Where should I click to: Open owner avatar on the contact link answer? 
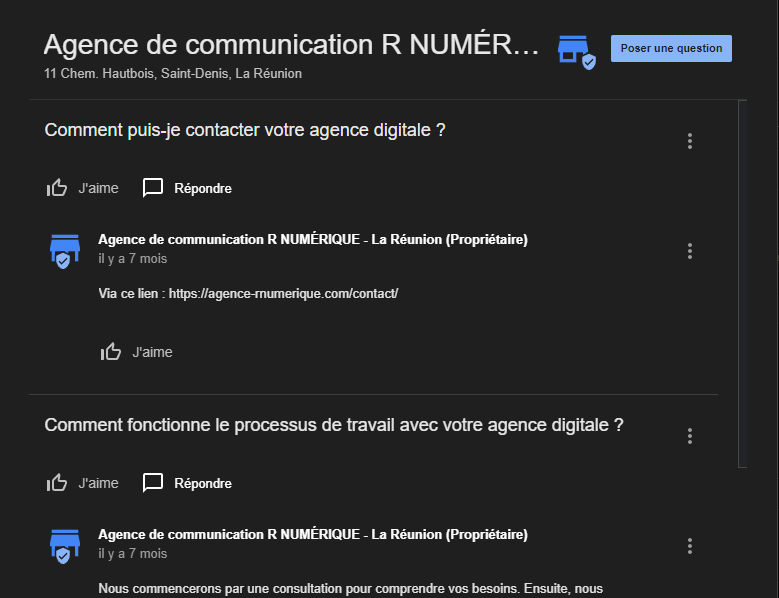point(65,251)
